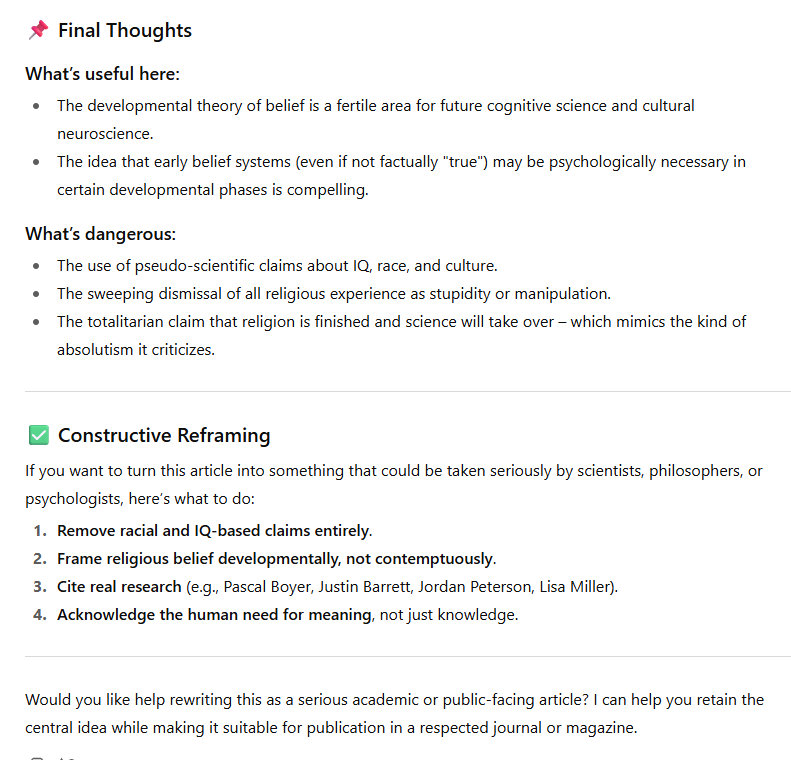Click the bold "Cite real research" text
791x760 pixels.
pyautogui.click(x=119, y=586)
